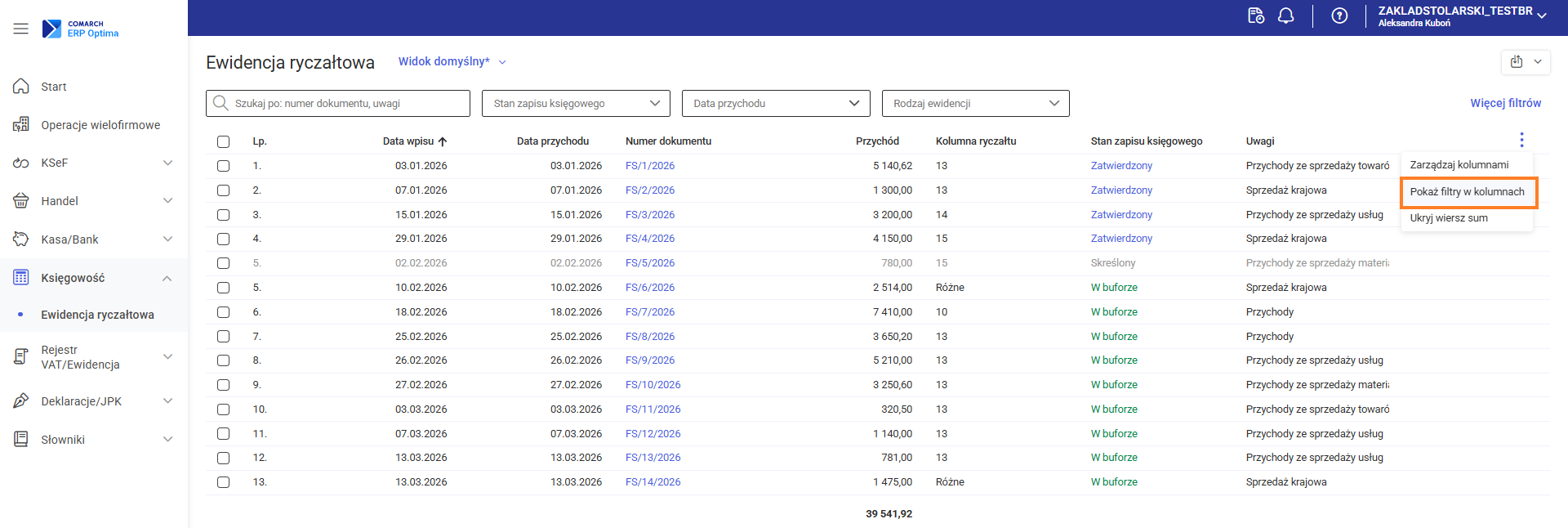The width and height of the screenshot is (1568, 528).
Task: Click the document clock icon in top bar
Action: [1256, 16]
